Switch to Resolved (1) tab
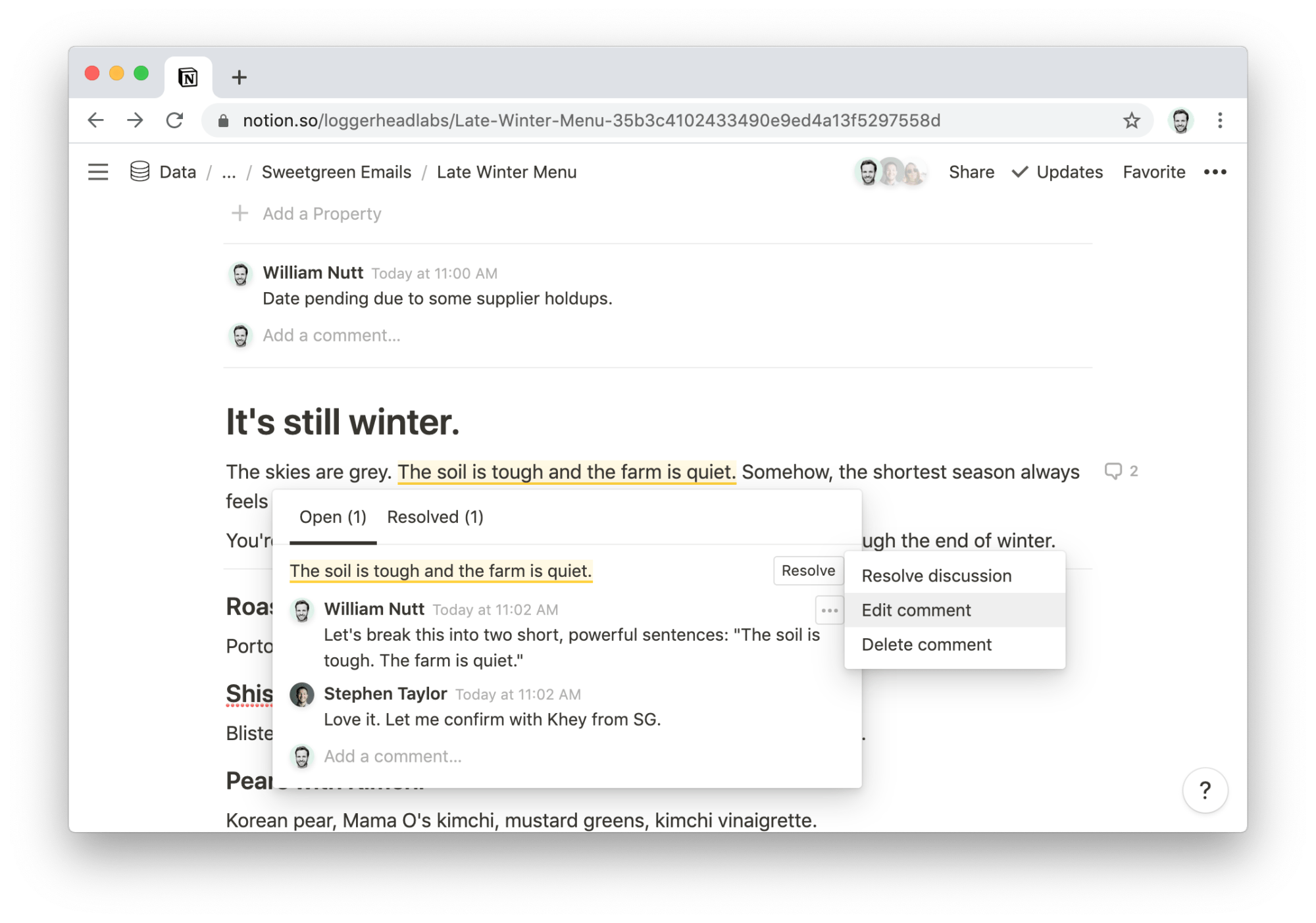Image resolution: width=1316 pixels, height=923 pixels. point(435,517)
